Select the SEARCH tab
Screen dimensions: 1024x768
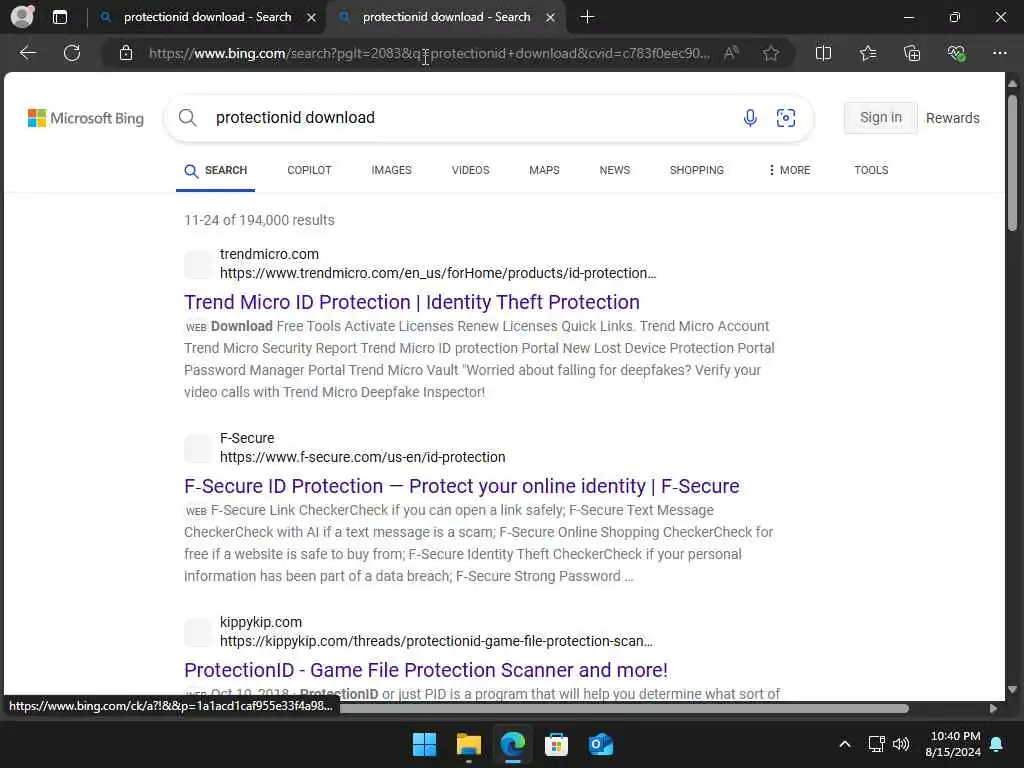pos(216,170)
